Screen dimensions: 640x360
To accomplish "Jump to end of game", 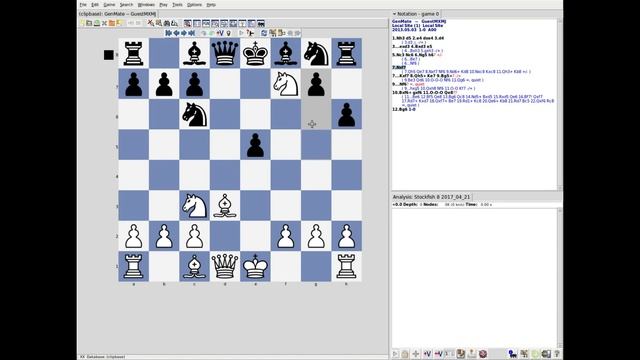I will click(x=191, y=33).
